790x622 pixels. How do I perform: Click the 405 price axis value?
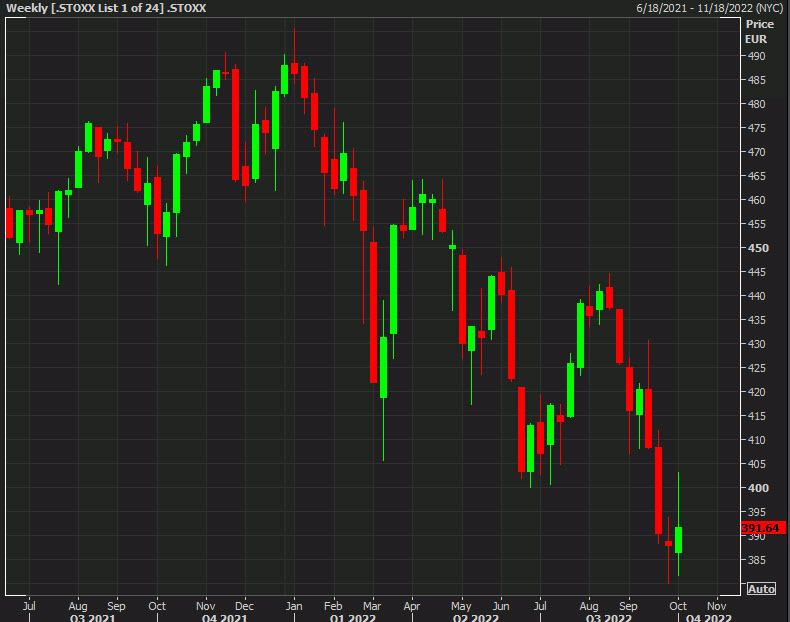click(x=756, y=464)
